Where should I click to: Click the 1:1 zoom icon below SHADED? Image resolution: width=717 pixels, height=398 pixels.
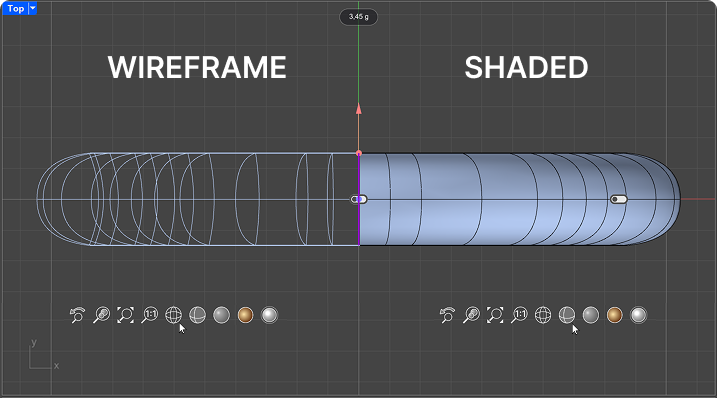point(519,315)
